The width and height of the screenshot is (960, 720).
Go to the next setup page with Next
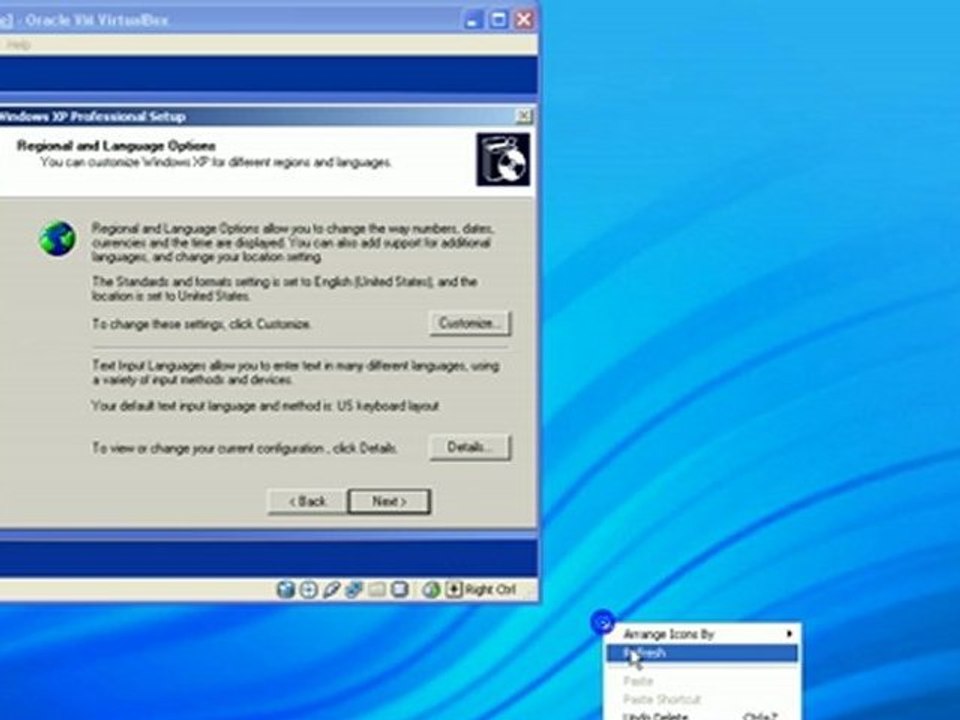coord(389,501)
